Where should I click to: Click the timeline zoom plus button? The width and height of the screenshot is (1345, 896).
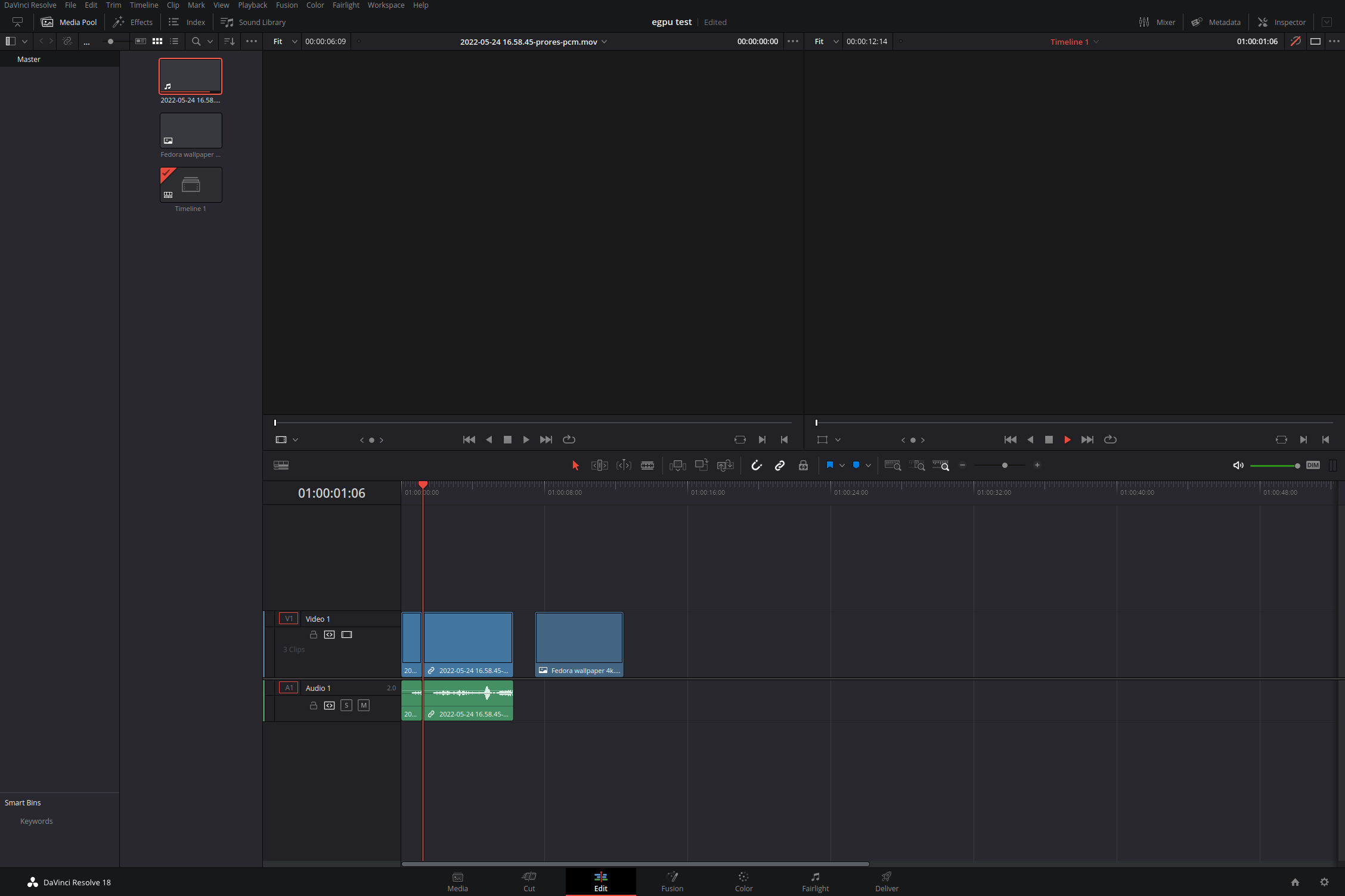[1037, 465]
